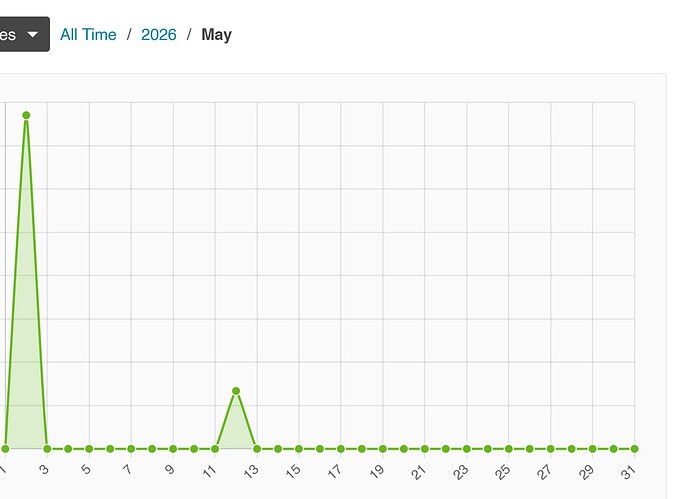Click the last data point on day 31
The image size is (682, 499).
tap(635, 449)
